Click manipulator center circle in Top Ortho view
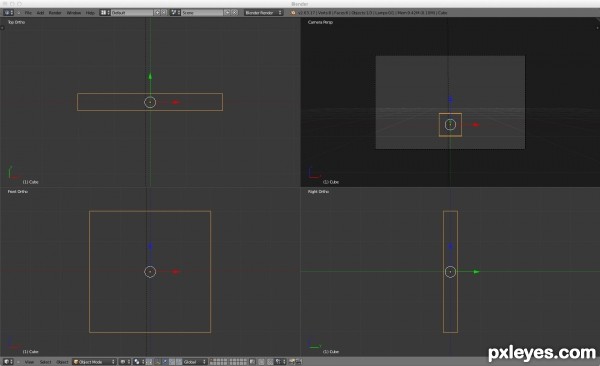 click(x=150, y=102)
